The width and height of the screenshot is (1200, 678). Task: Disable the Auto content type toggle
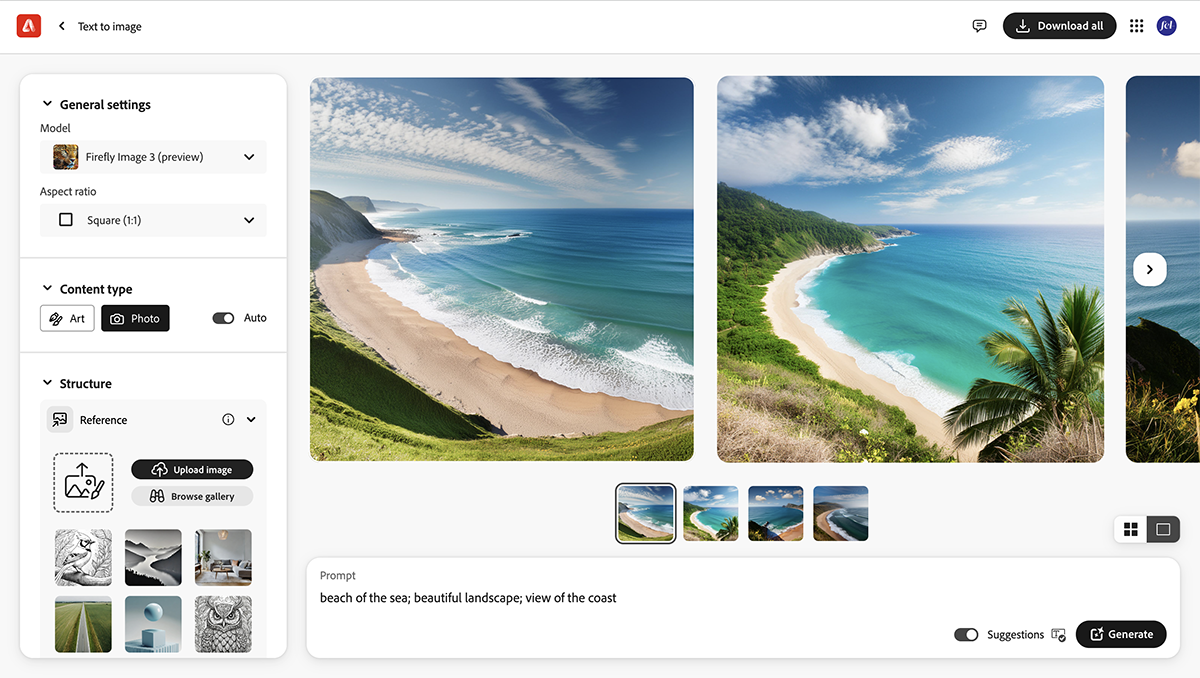pyautogui.click(x=221, y=317)
